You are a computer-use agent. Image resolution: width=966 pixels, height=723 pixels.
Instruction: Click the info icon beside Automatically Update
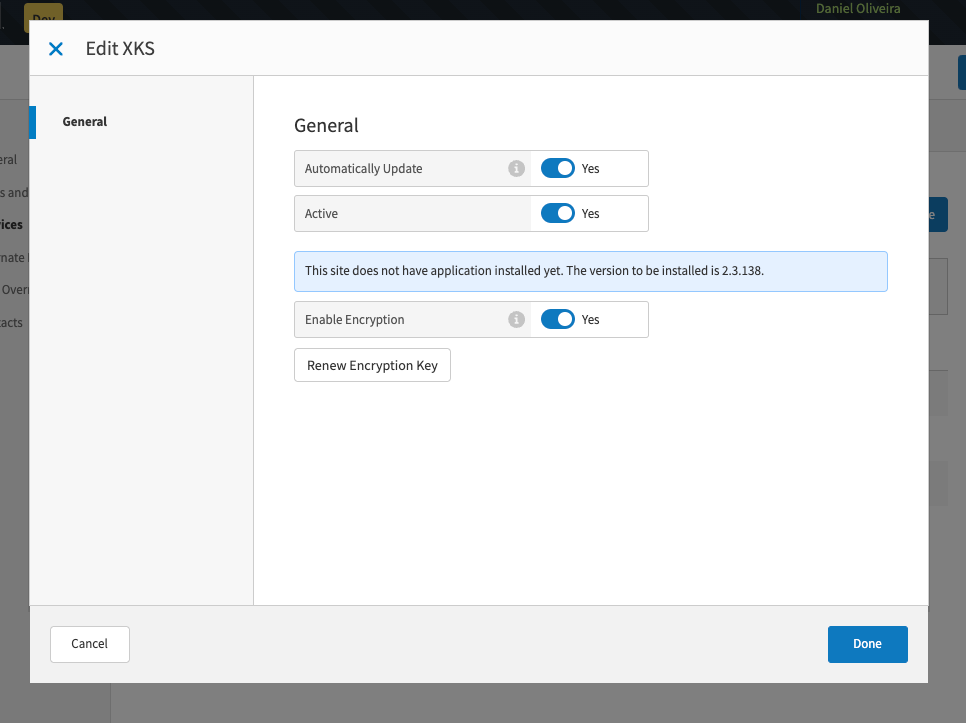pyautogui.click(x=517, y=168)
